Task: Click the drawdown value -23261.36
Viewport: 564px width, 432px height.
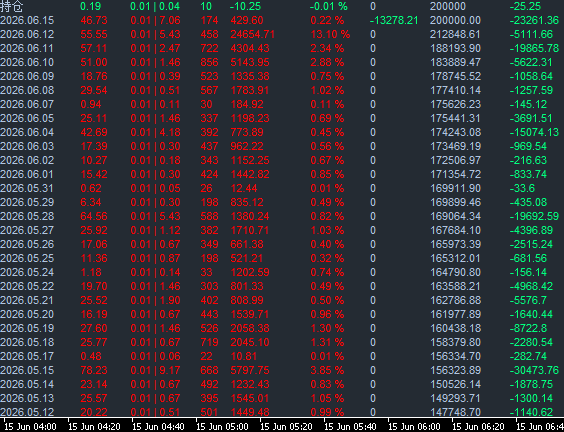Action: [534, 21]
